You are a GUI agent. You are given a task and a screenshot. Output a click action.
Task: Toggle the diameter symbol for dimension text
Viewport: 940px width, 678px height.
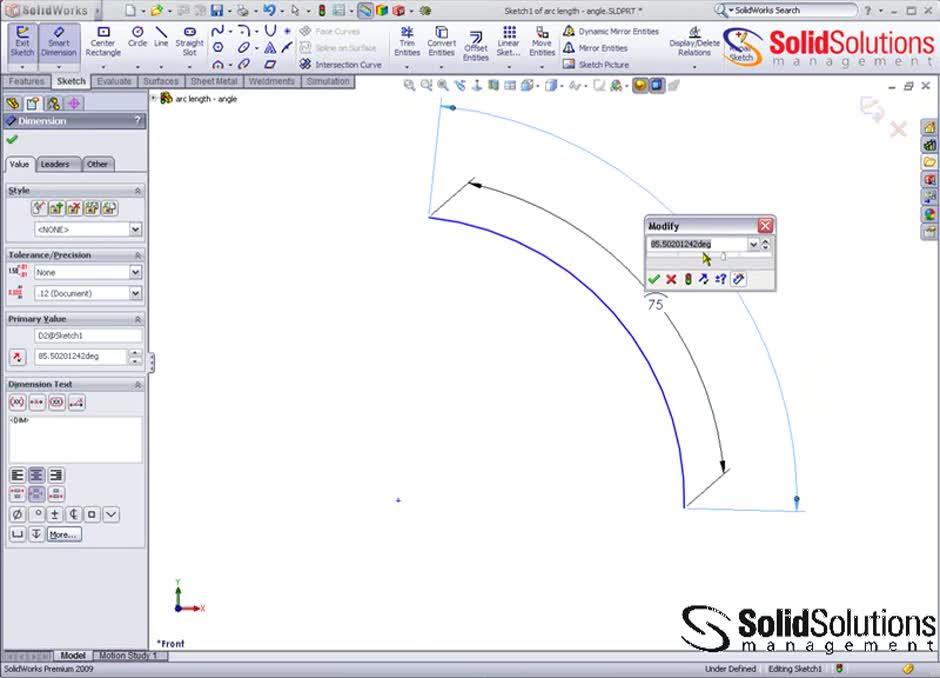(16, 512)
